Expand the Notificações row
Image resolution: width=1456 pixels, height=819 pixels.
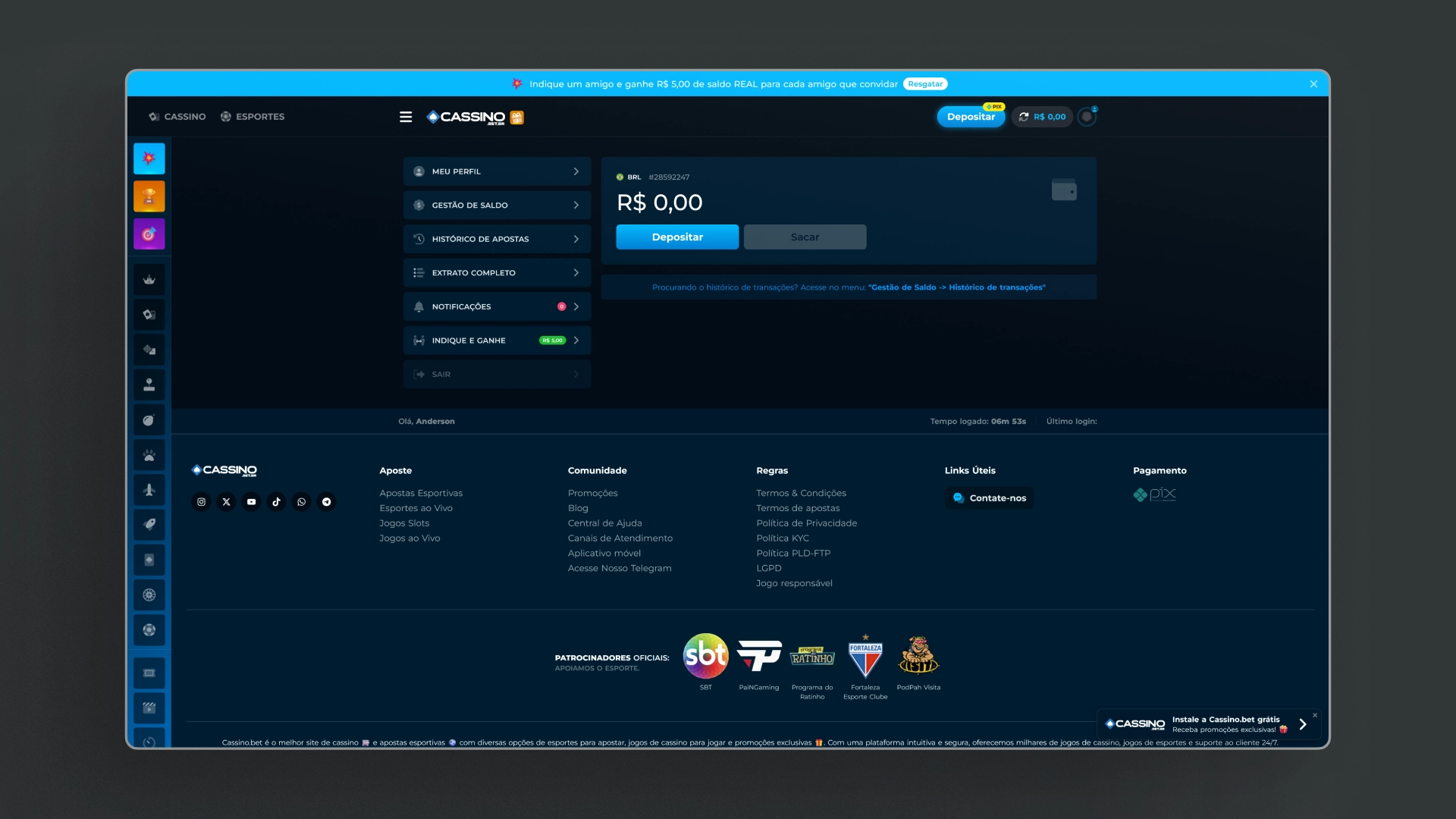(x=497, y=306)
